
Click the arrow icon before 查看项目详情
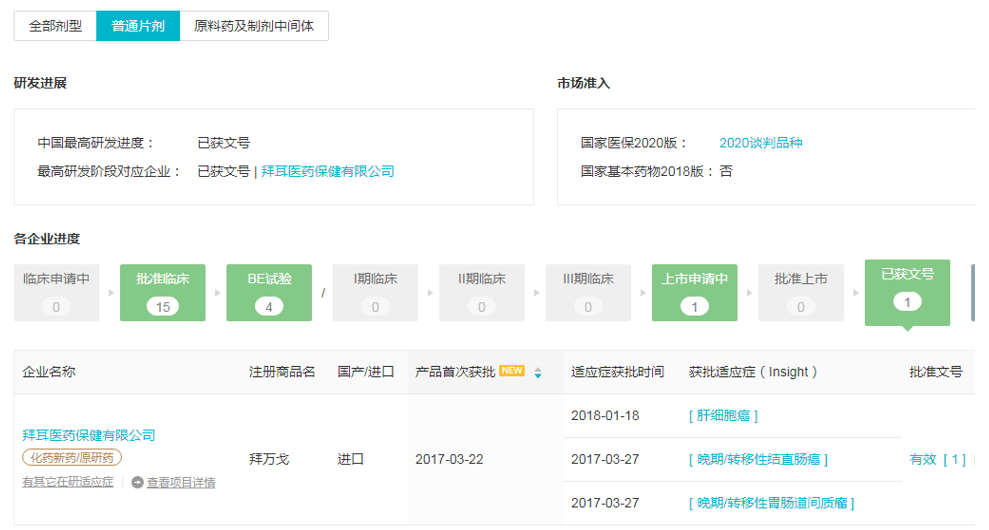(x=137, y=483)
